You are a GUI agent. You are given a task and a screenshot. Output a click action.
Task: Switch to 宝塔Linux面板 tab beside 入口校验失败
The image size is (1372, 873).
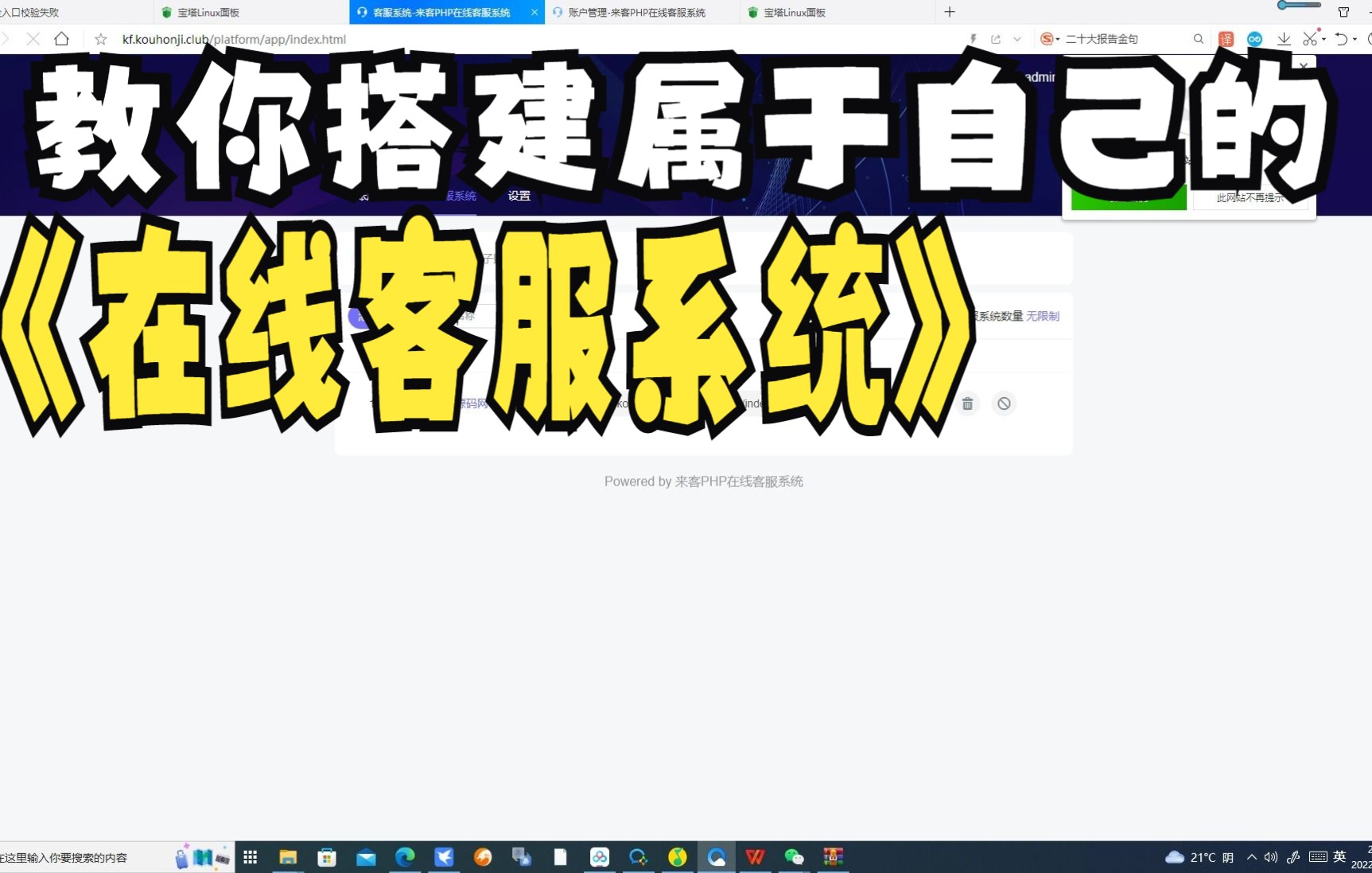click(x=251, y=12)
